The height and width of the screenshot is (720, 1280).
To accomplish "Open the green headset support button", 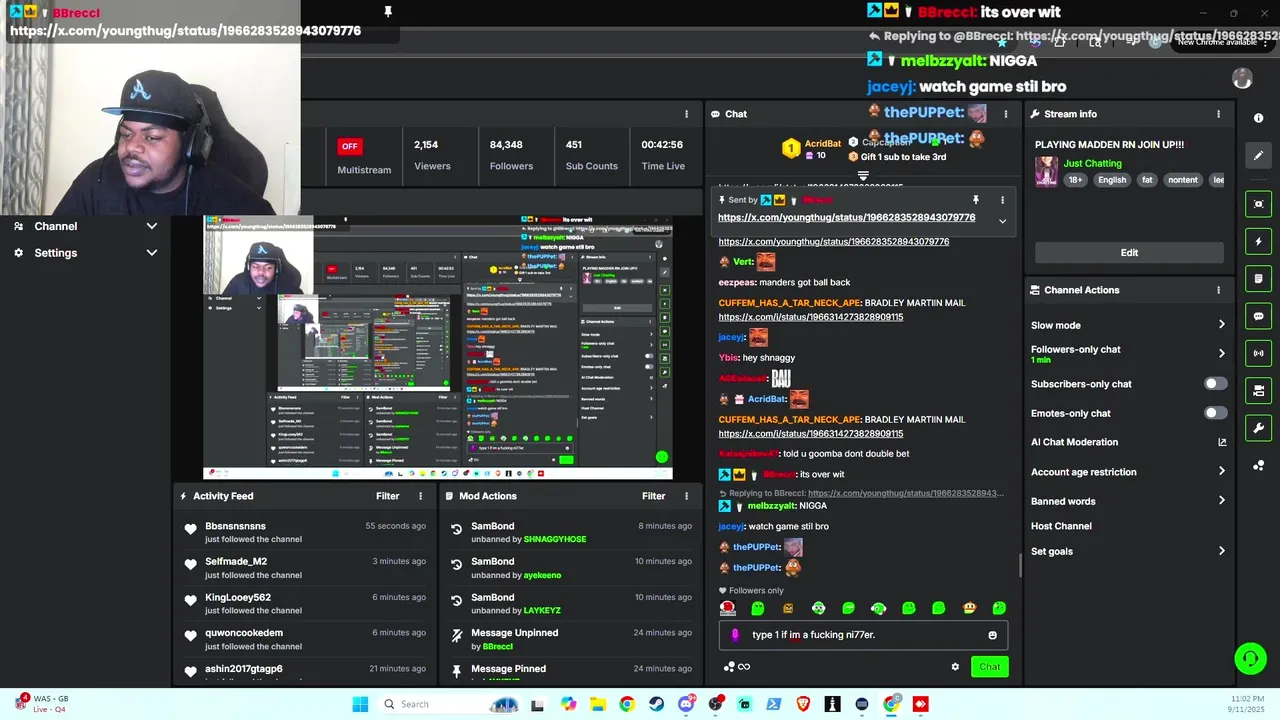I will click(1250, 658).
